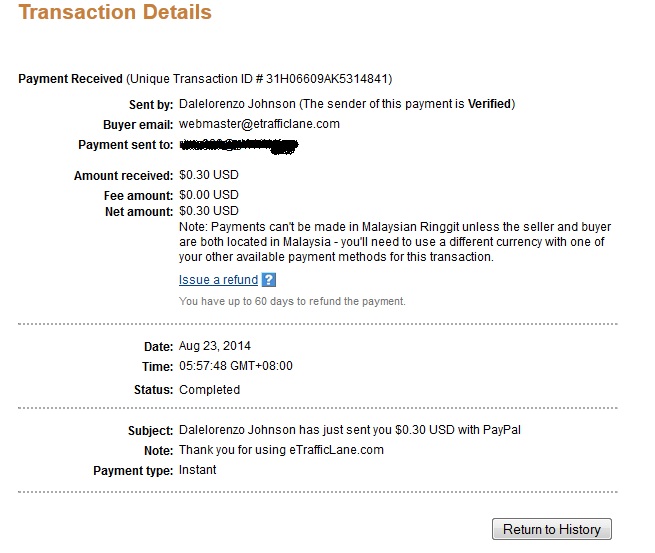
Task: Click buyer email webmaster@etrafficlane.com
Action: (259, 124)
